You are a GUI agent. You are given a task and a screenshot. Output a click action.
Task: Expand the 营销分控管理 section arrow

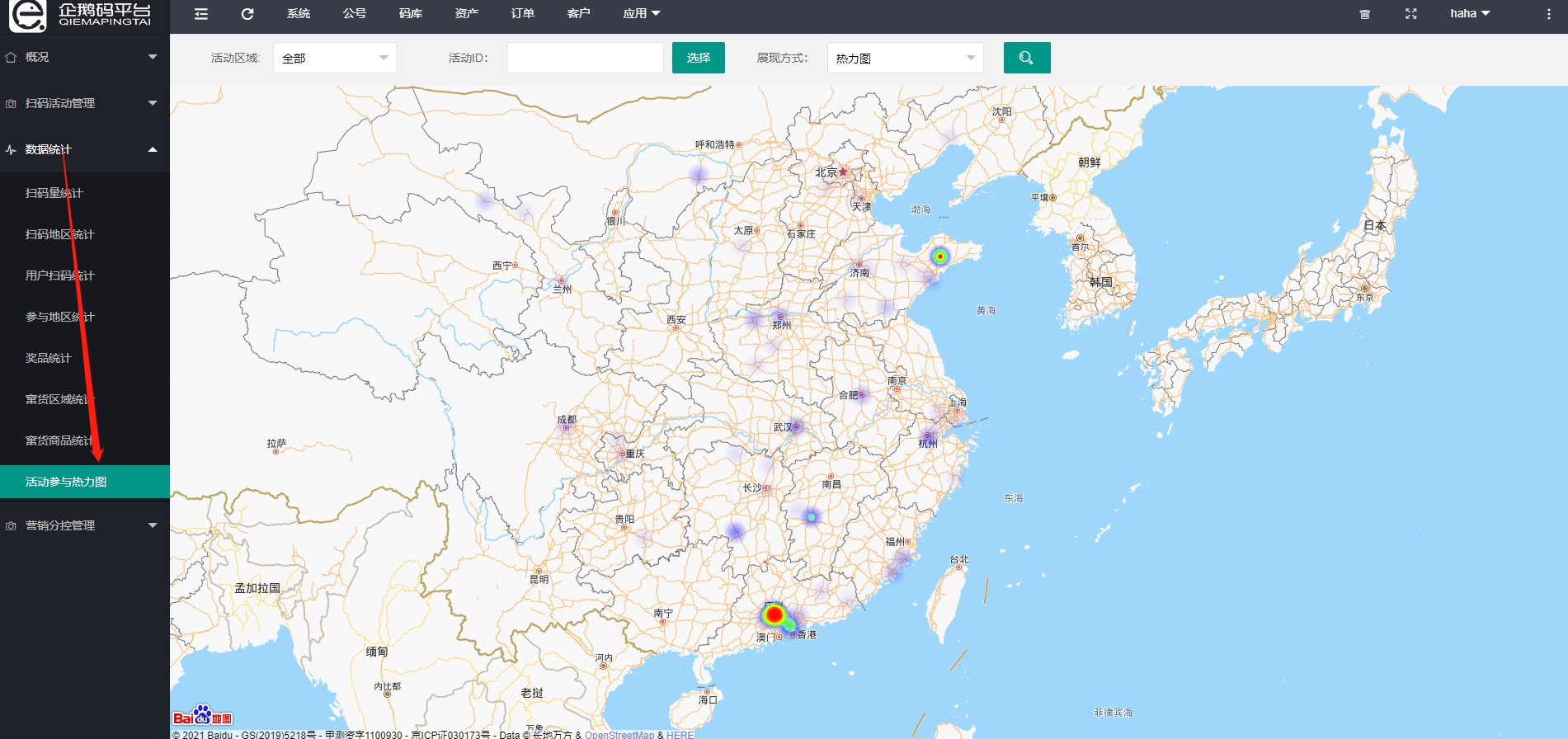153,525
